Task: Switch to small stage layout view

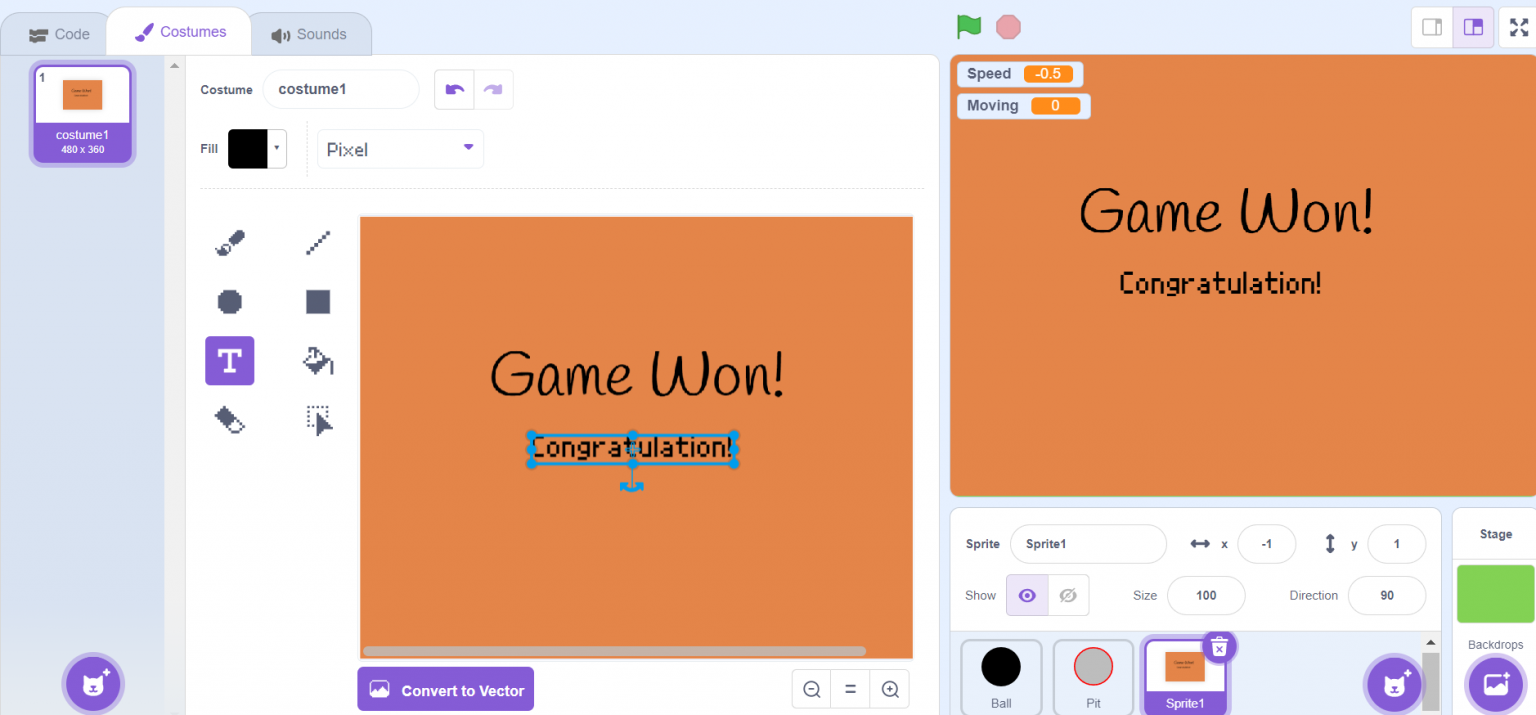Action: (1431, 27)
